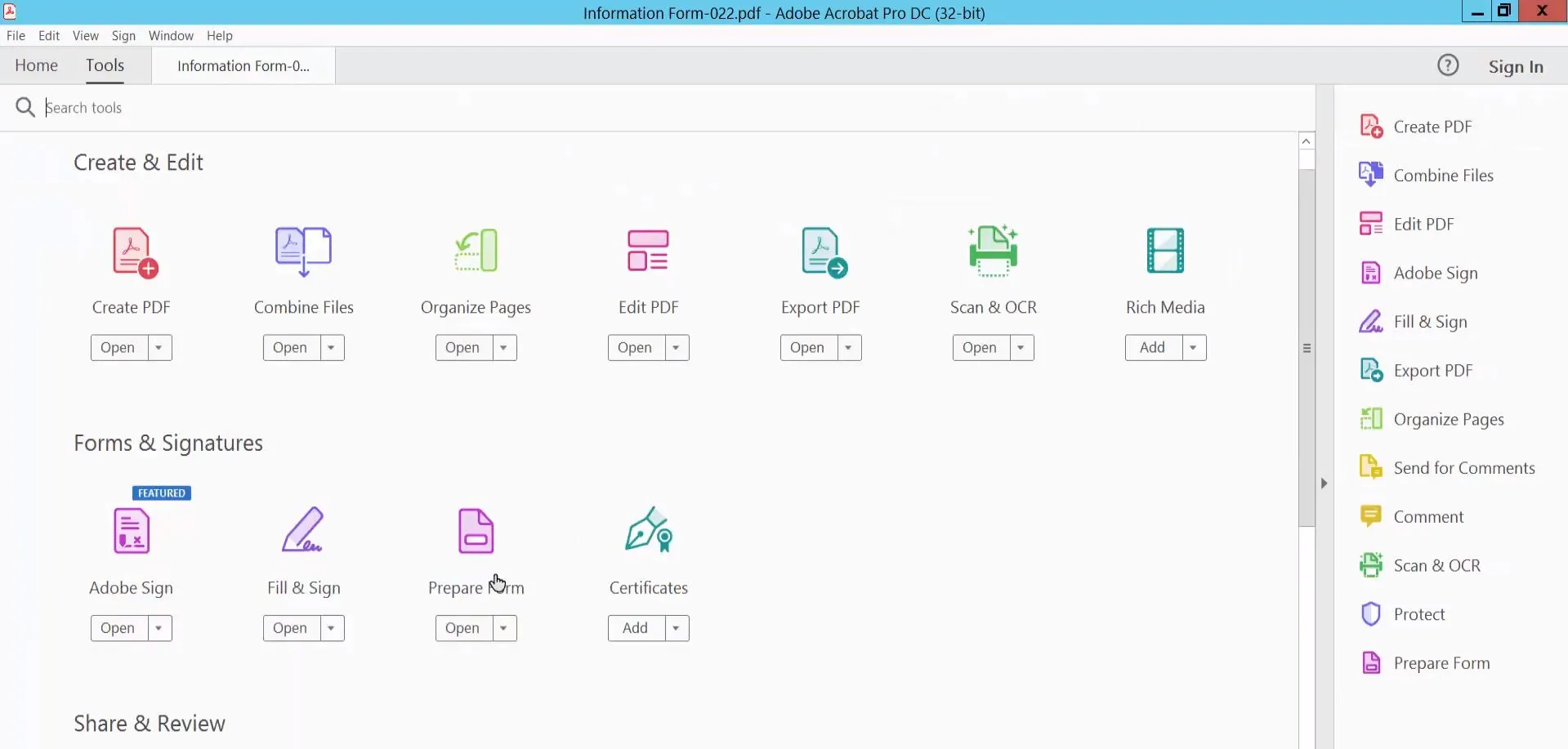
Task: Click the Combine Files tool icon in main panel
Action: tap(304, 252)
